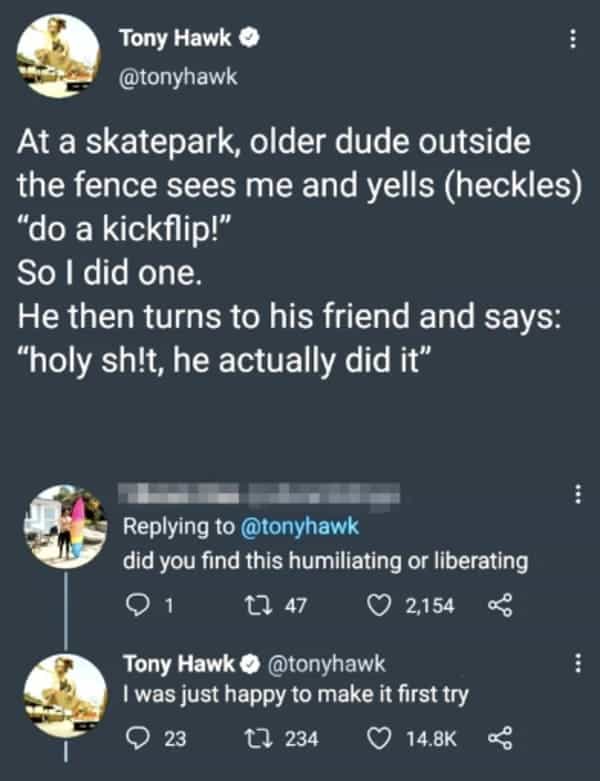Screen dimensions: 600x781
Task: Click the Tony Hawk display name on main tweet
Action: (x=176, y=38)
